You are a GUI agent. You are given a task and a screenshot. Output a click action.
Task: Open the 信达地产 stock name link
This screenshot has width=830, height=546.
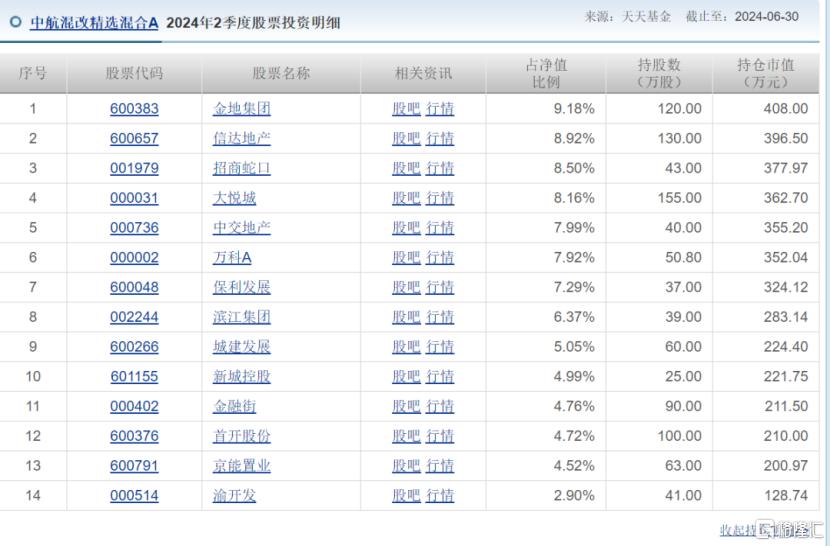242,138
